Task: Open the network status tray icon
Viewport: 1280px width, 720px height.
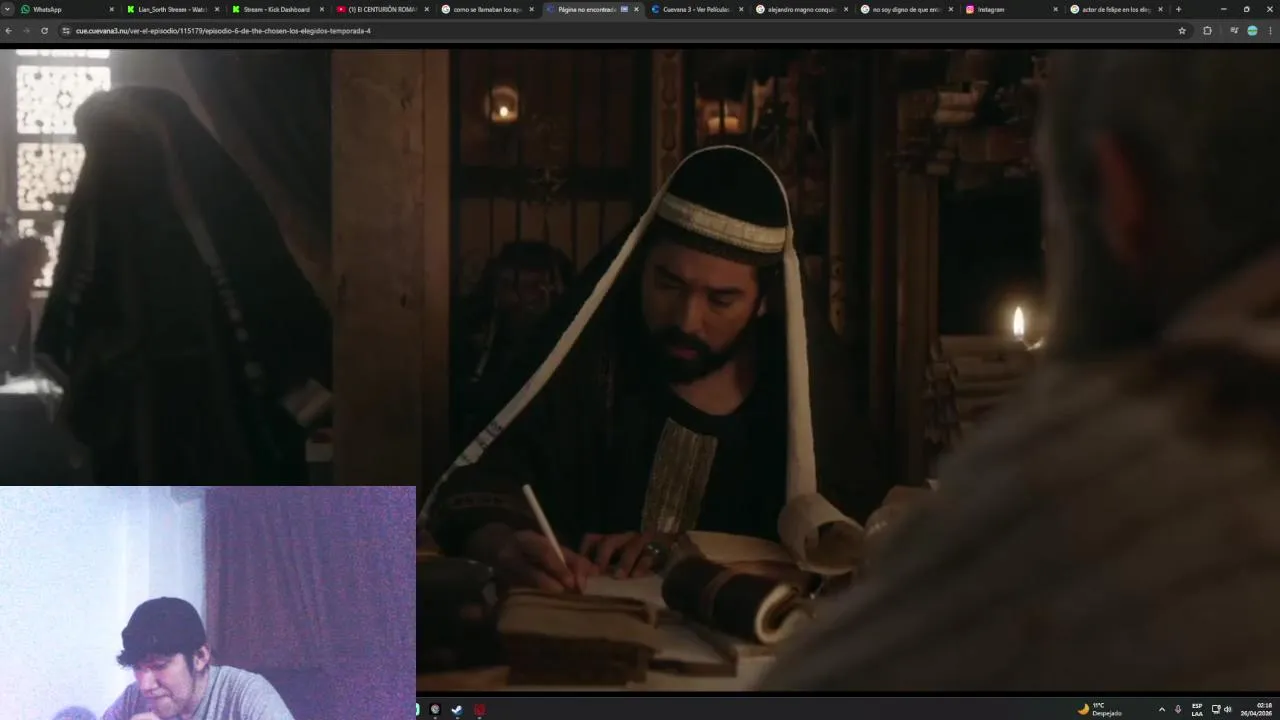Action: [1216, 710]
